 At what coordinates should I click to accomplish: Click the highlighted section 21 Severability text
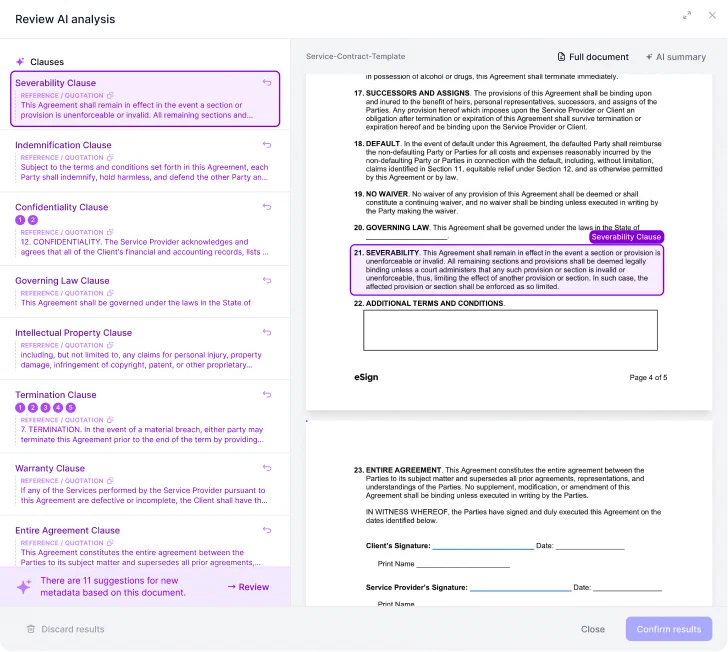tap(507, 270)
